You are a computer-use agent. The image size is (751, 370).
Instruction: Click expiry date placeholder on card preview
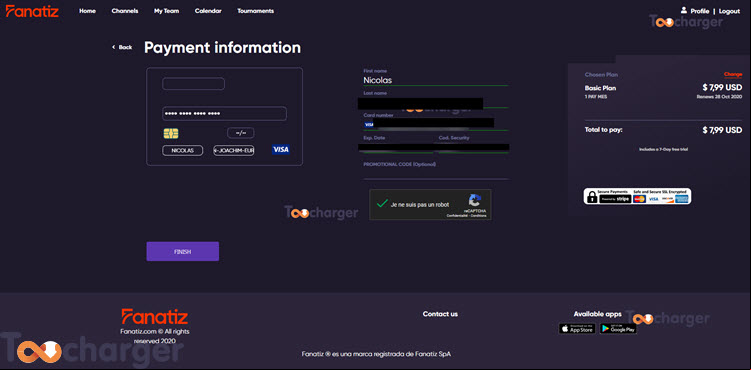pos(240,133)
